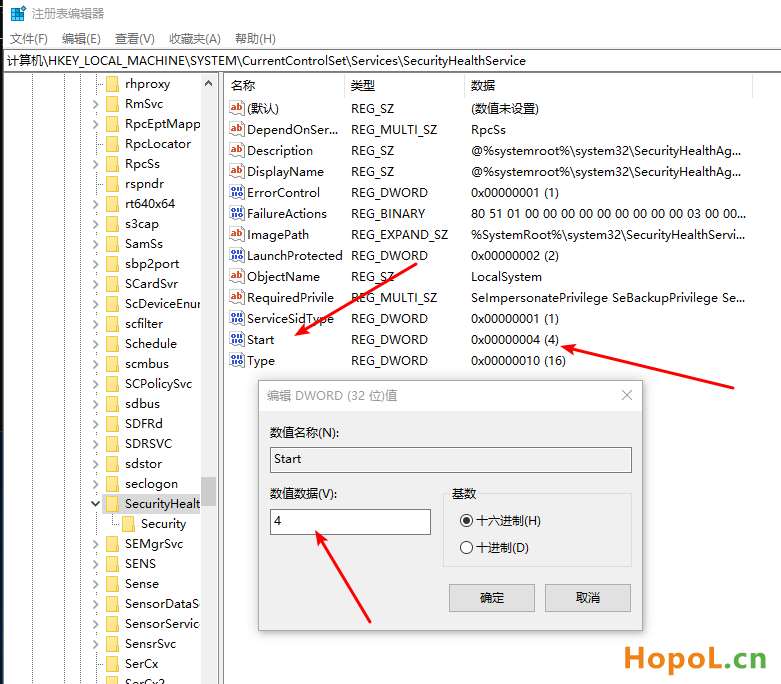Click the DWORD icon of LaunchProtected value
781x684 pixels.
[x=237, y=255]
